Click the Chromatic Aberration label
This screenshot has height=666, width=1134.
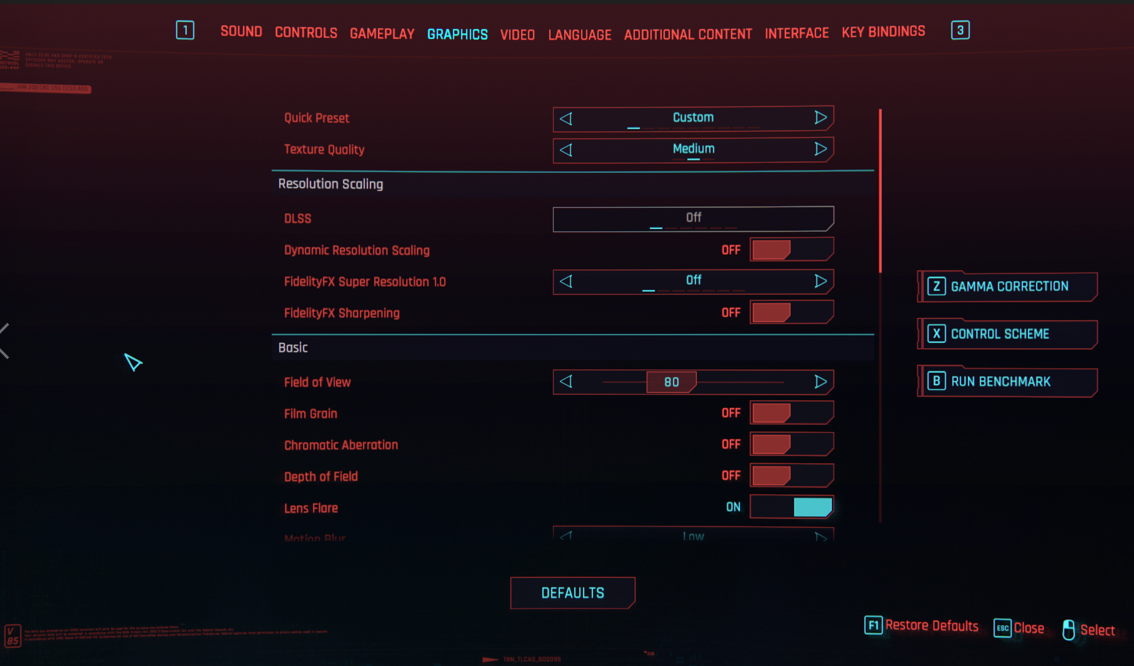pyautogui.click(x=341, y=445)
